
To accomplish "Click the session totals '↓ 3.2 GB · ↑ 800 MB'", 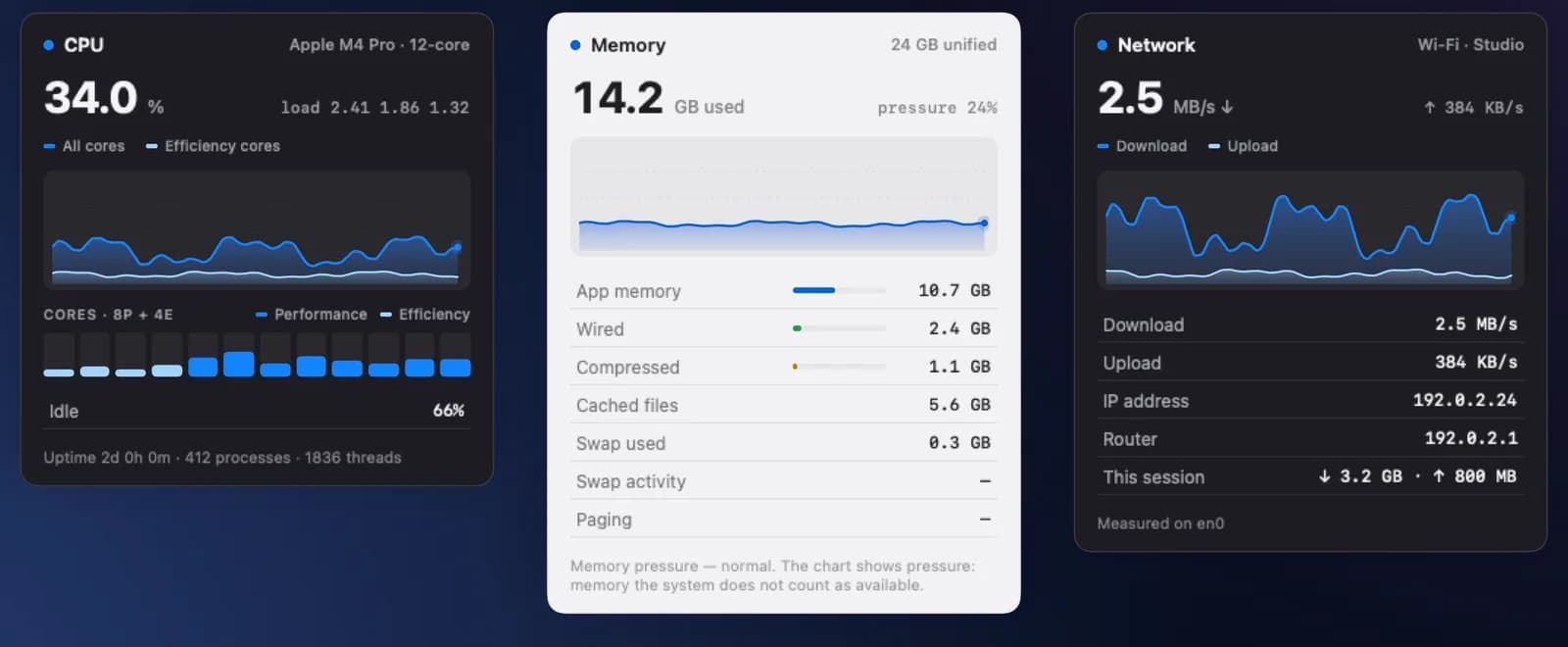I will (x=1417, y=477).
